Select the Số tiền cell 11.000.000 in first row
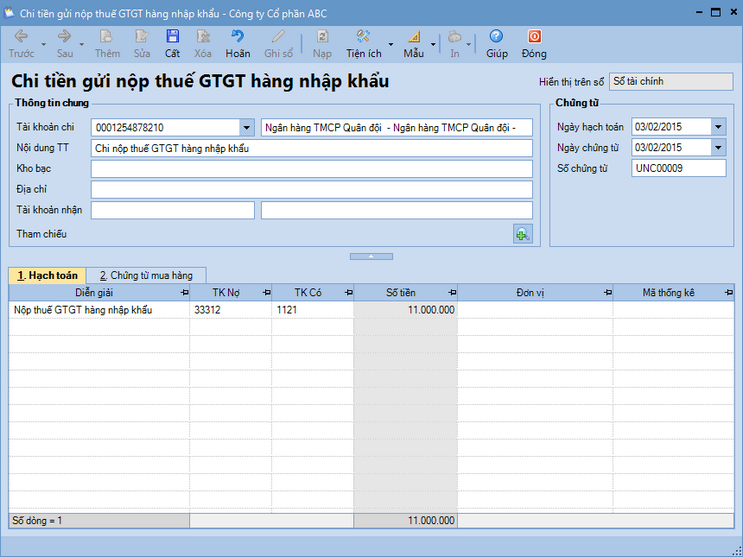Viewport: 743px width, 557px height. pos(406,310)
